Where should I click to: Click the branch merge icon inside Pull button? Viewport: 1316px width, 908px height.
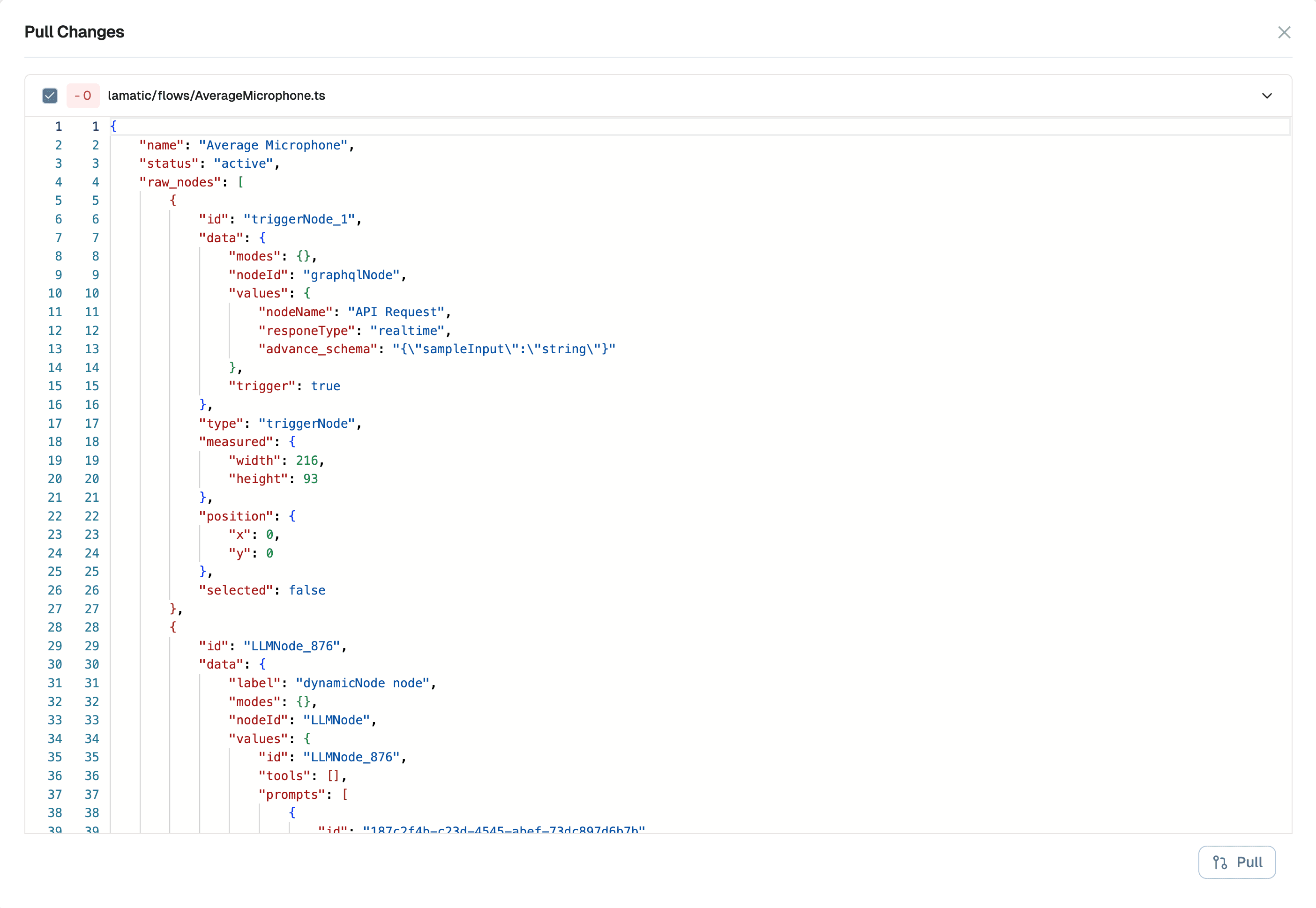[1220, 862]
